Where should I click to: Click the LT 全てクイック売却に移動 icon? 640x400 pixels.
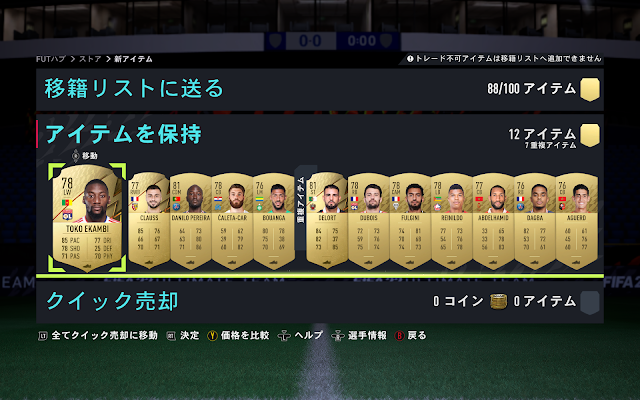43,336
